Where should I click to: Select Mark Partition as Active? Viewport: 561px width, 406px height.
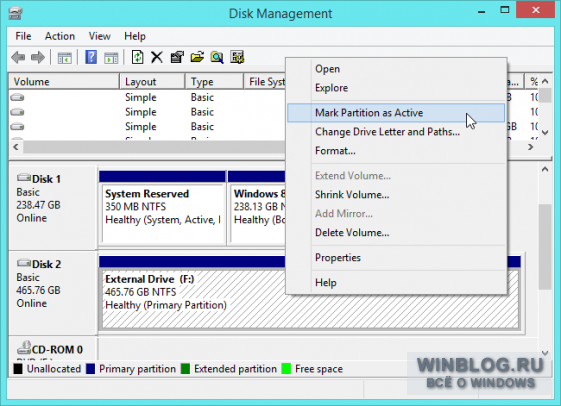pyautogui.click(x=396, y=113)
